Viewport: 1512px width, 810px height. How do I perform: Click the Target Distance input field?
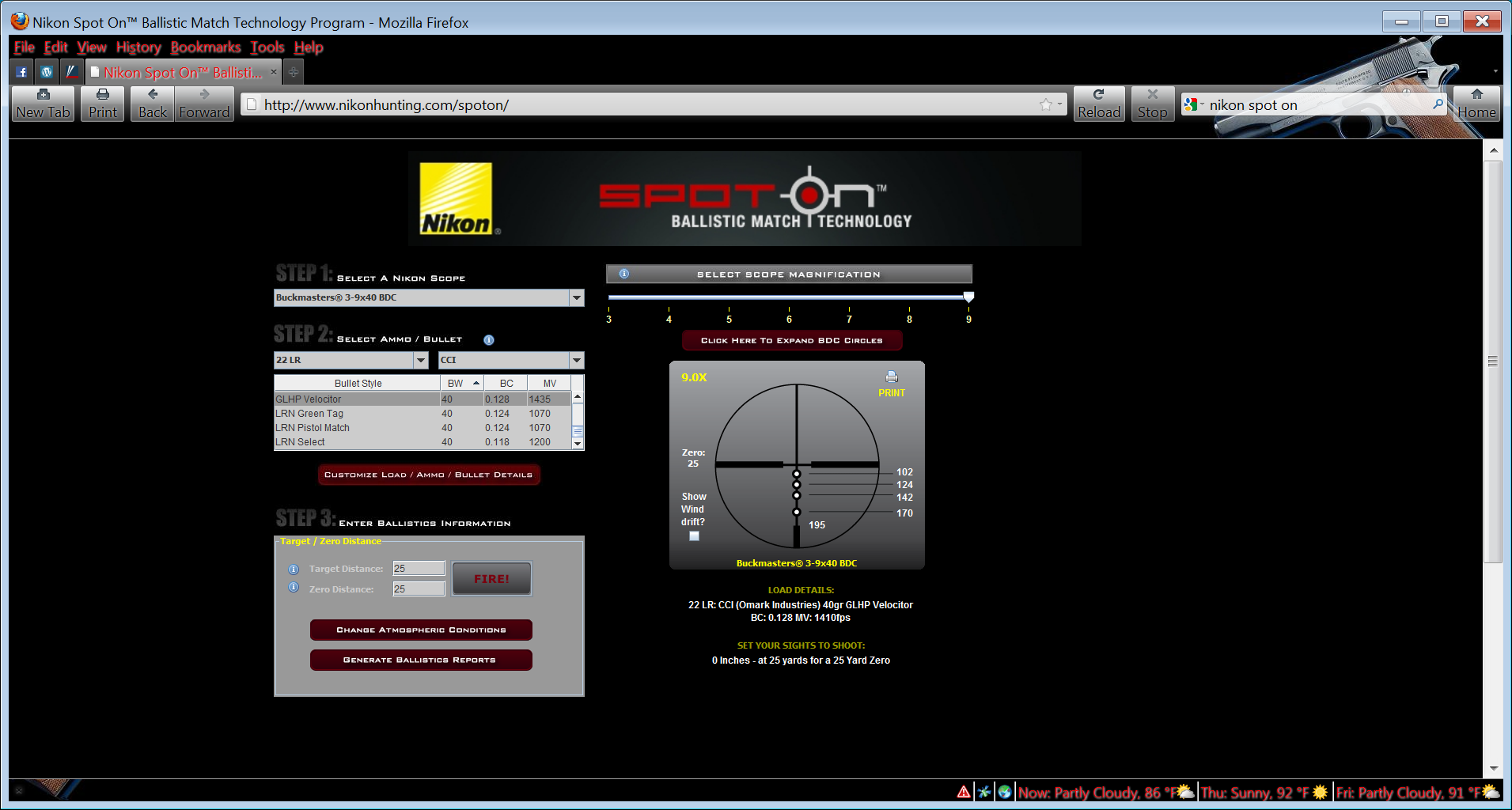[x=419, y=569]
